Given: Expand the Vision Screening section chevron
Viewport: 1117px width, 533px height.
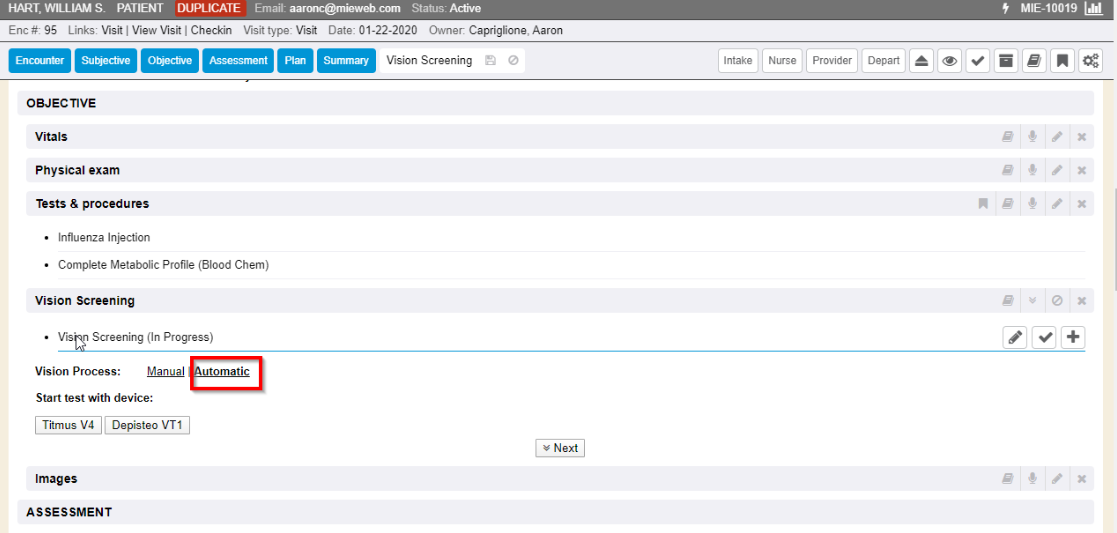Looking at the screenshot, I should (x=1032, y=301).
